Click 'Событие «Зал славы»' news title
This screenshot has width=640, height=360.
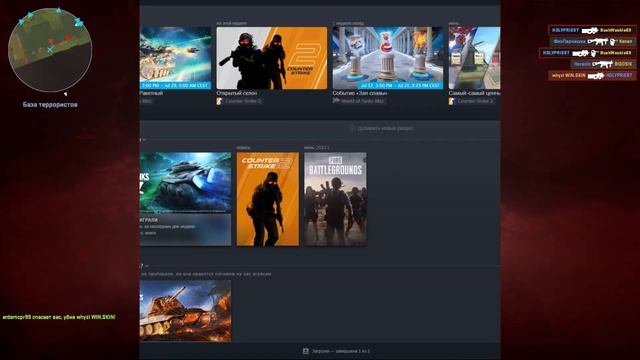(360, 93)
